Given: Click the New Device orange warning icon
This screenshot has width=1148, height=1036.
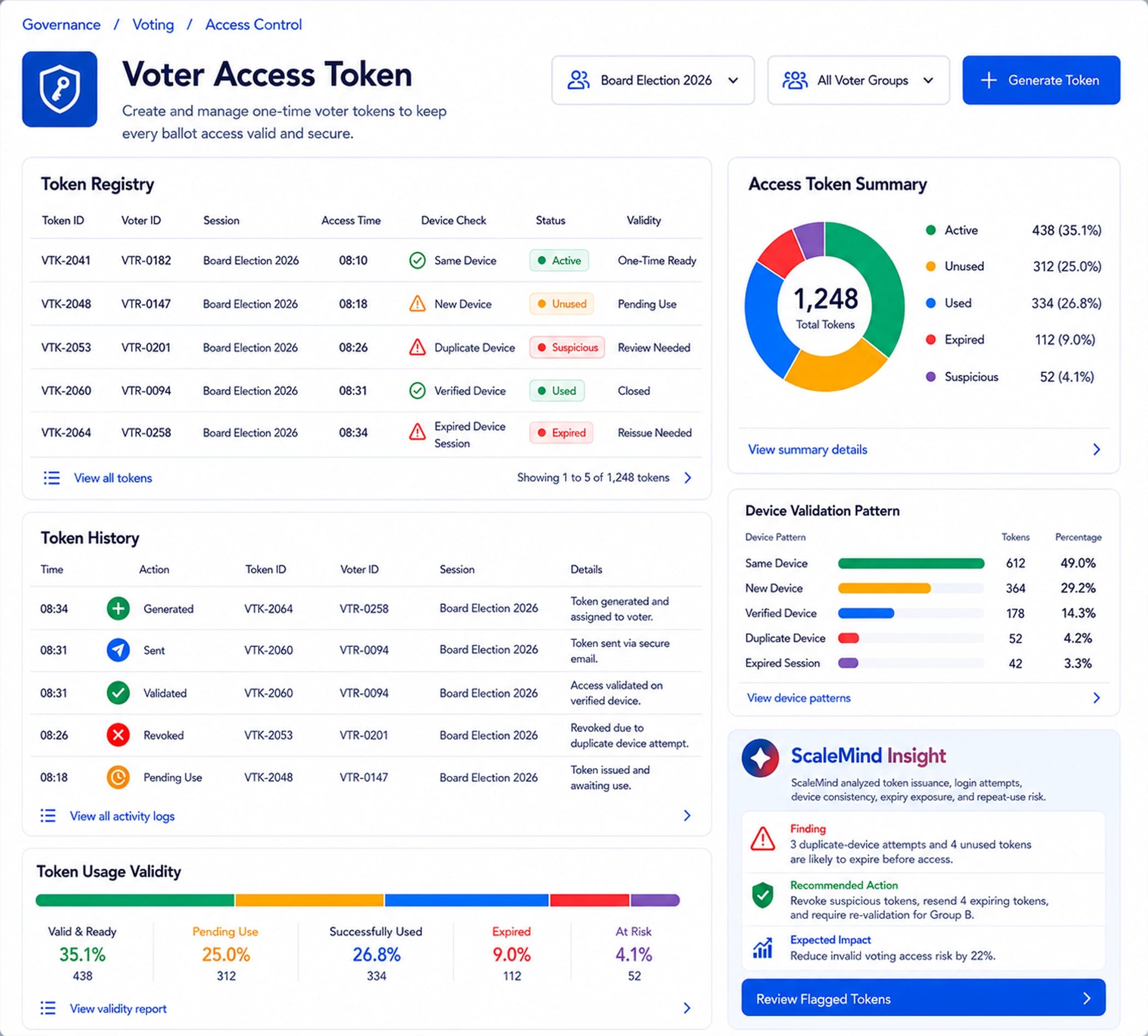Looking at the screenshot, I should (418, 303).
